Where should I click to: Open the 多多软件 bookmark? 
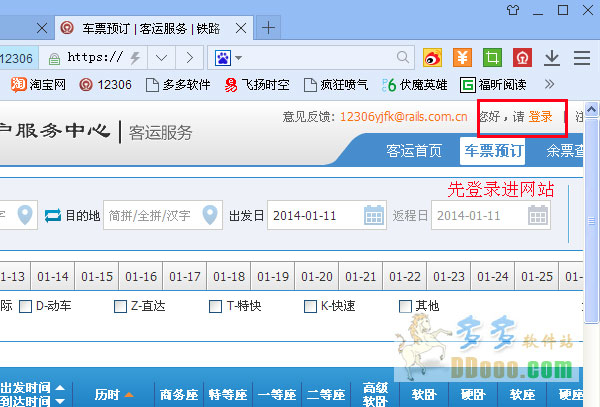[x=178, y=85]
